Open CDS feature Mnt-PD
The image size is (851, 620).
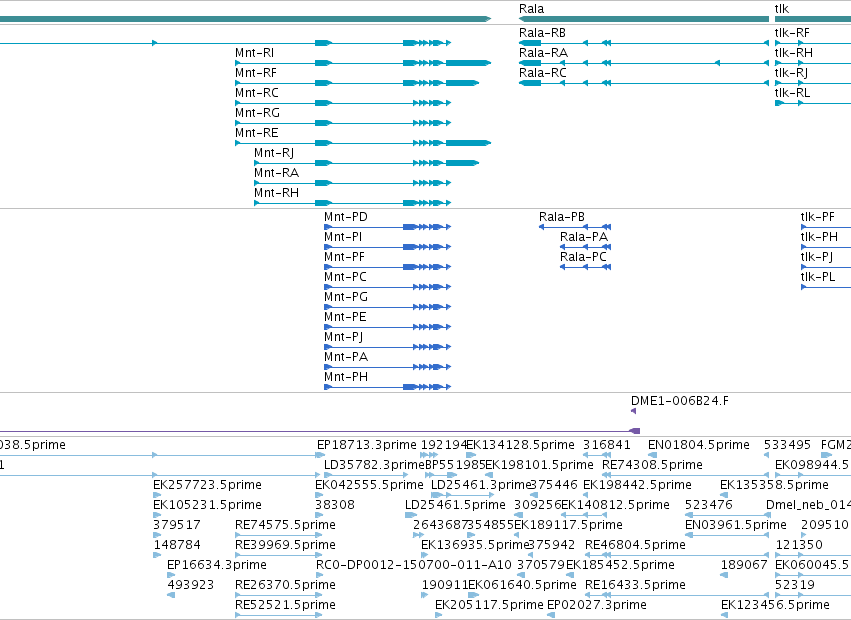(346, 217)
